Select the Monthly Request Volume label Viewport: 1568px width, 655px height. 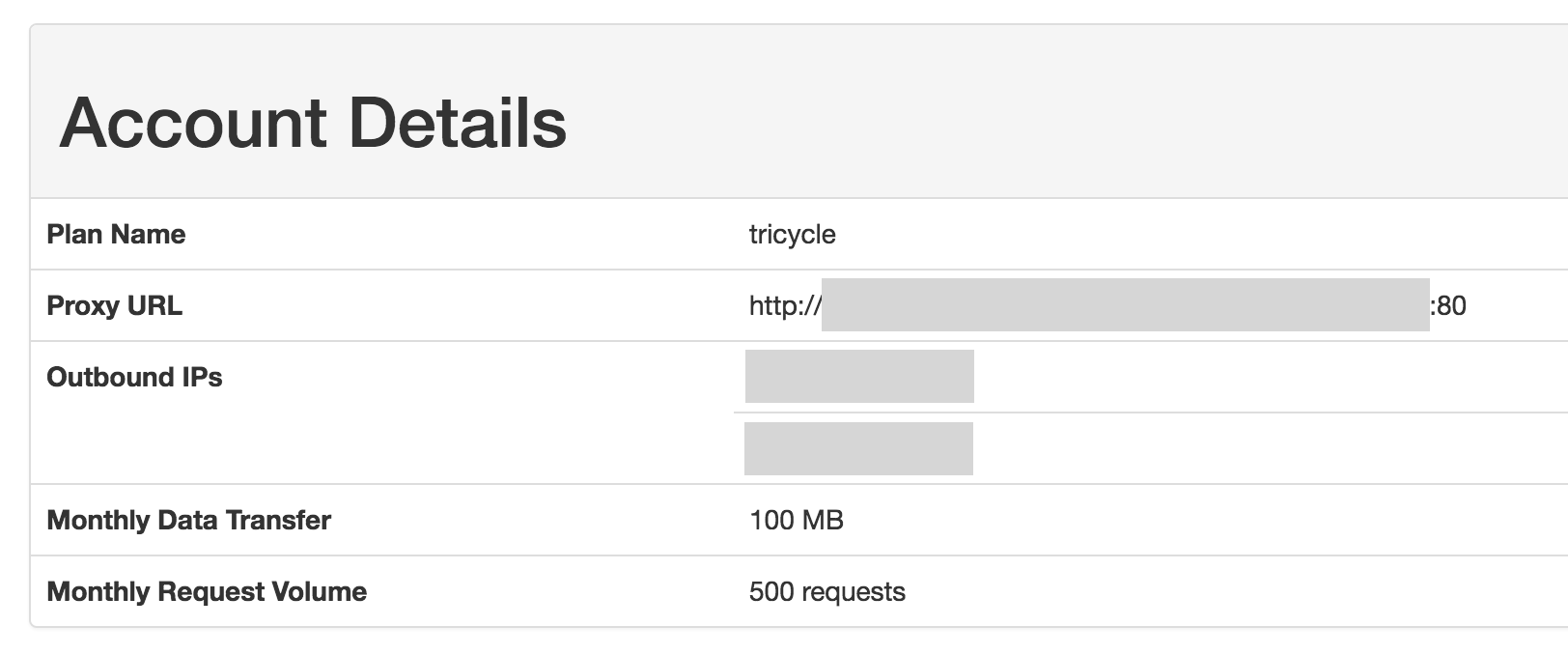coord(207,592)
